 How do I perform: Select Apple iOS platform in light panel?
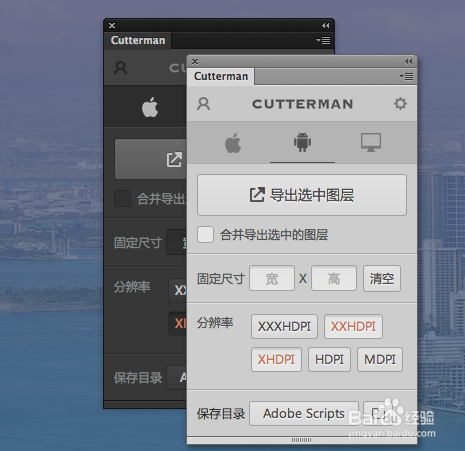[x=233, y=143]
